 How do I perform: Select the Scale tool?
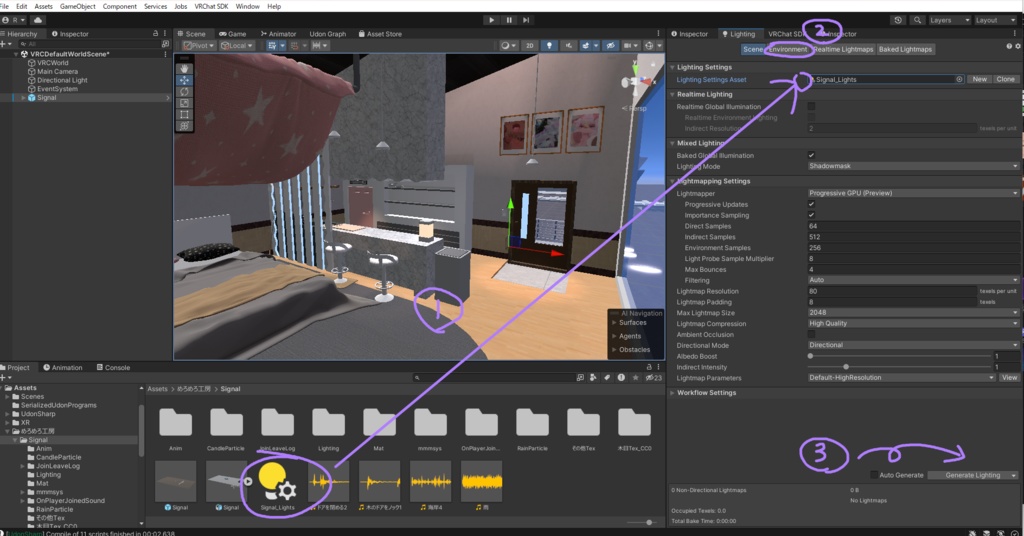[184, 102]
